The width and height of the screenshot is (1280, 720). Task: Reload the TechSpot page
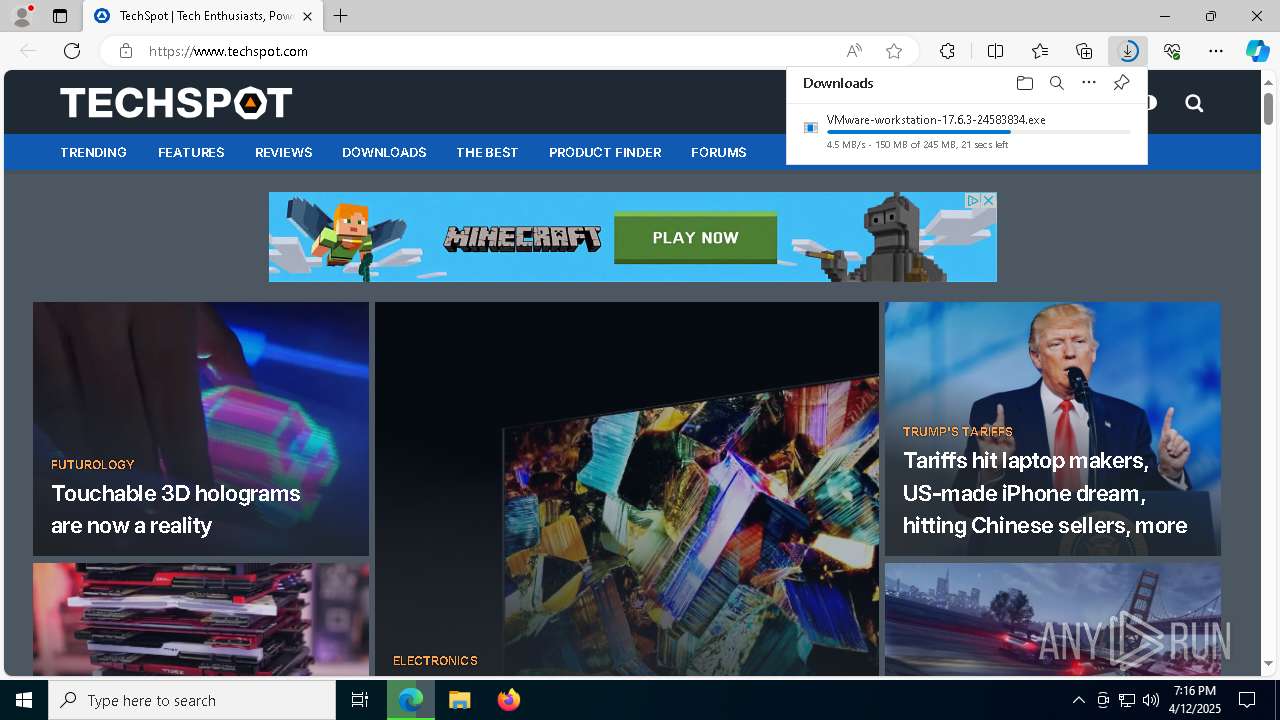pyautogui.click(x=72, y=51)
